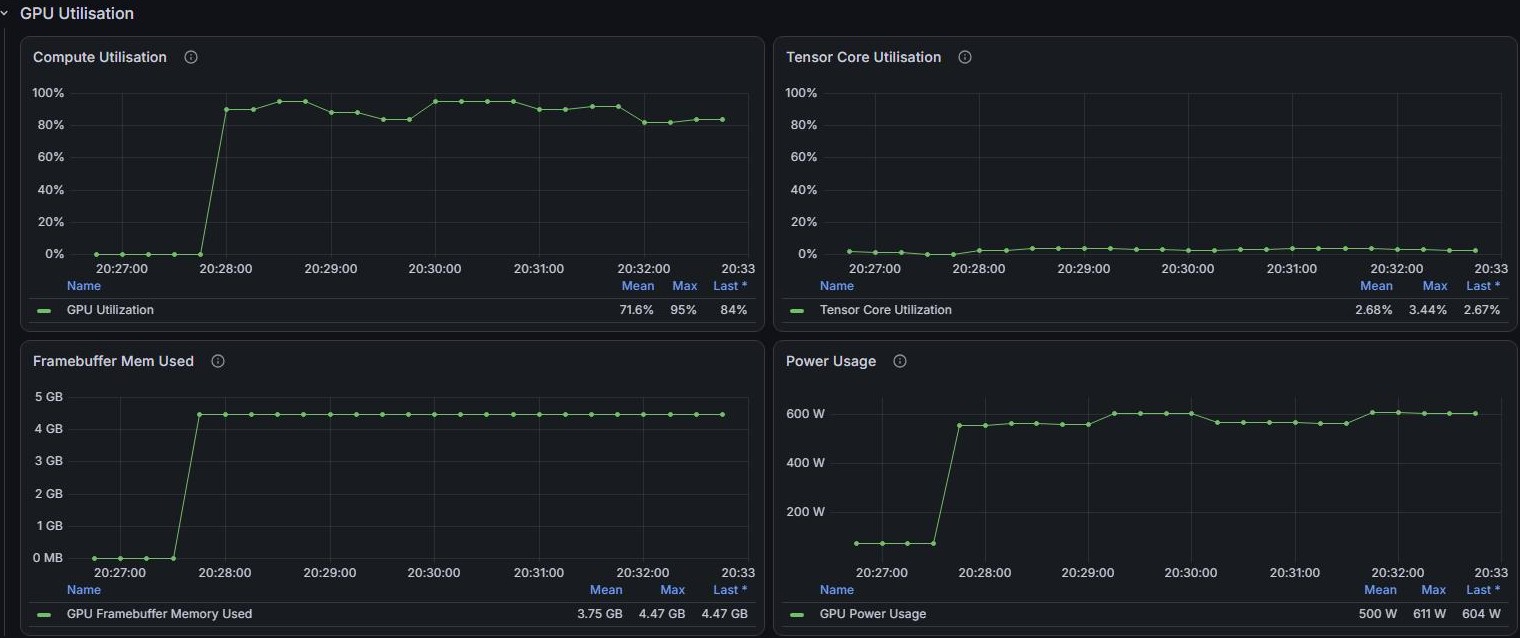Image resolution: width=1520 pixels, height=638 pixels.
Task: Sort Tensor Core legend by Last
Action: point(1484,286)
